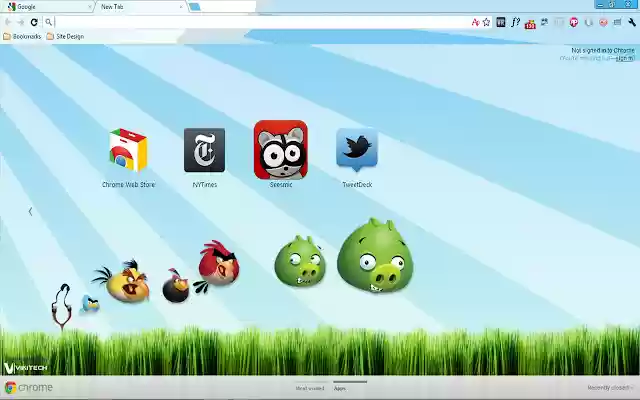Open the Chrome Web Store app
The image size is (640, 400).
(128, 150)
